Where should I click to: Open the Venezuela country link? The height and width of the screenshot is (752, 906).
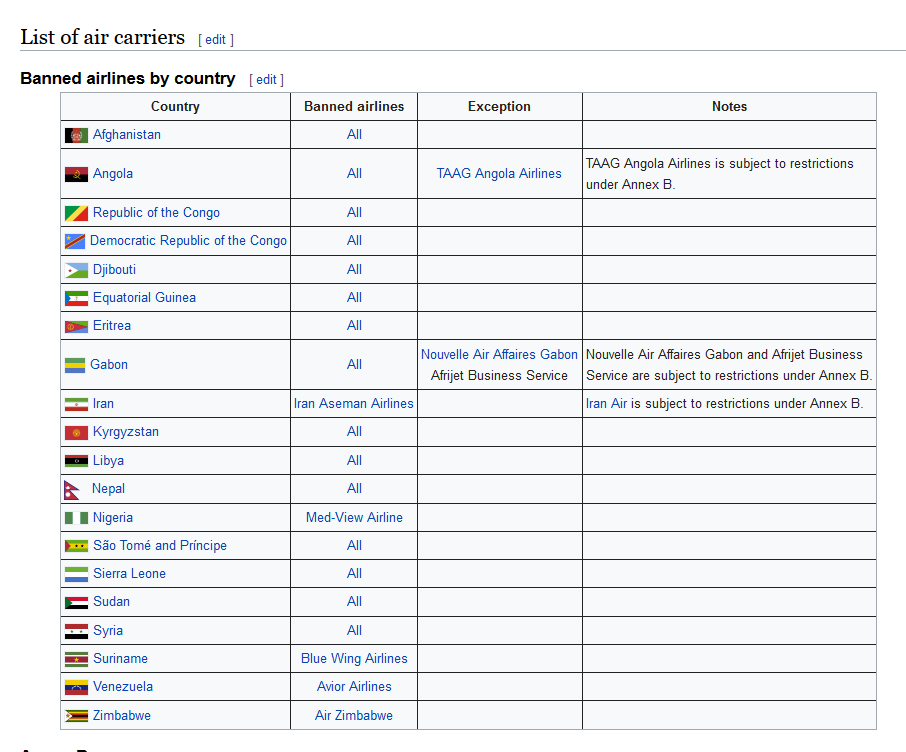pos(123,687)
